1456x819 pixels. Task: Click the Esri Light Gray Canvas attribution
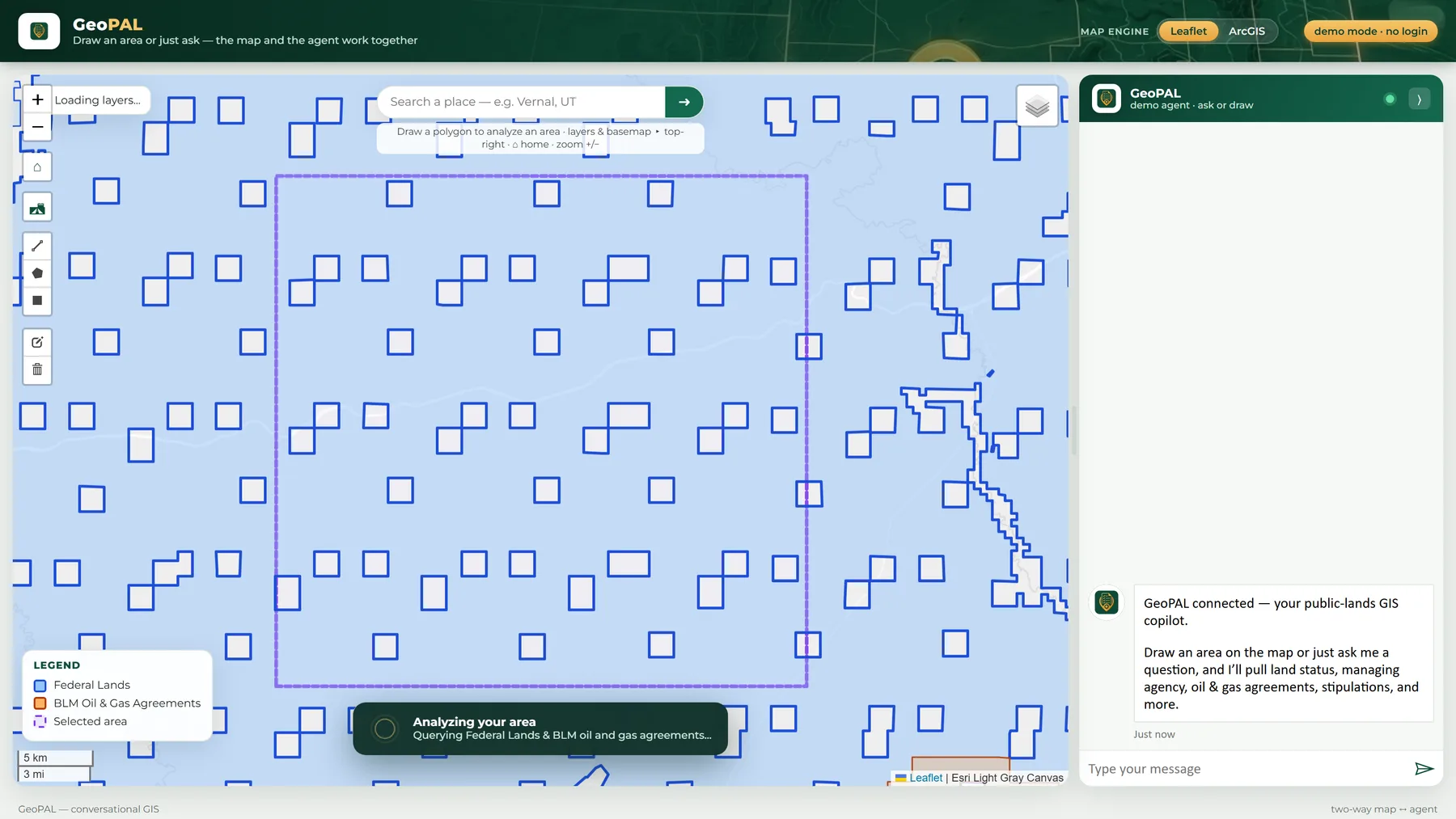tap(1007, 778)
